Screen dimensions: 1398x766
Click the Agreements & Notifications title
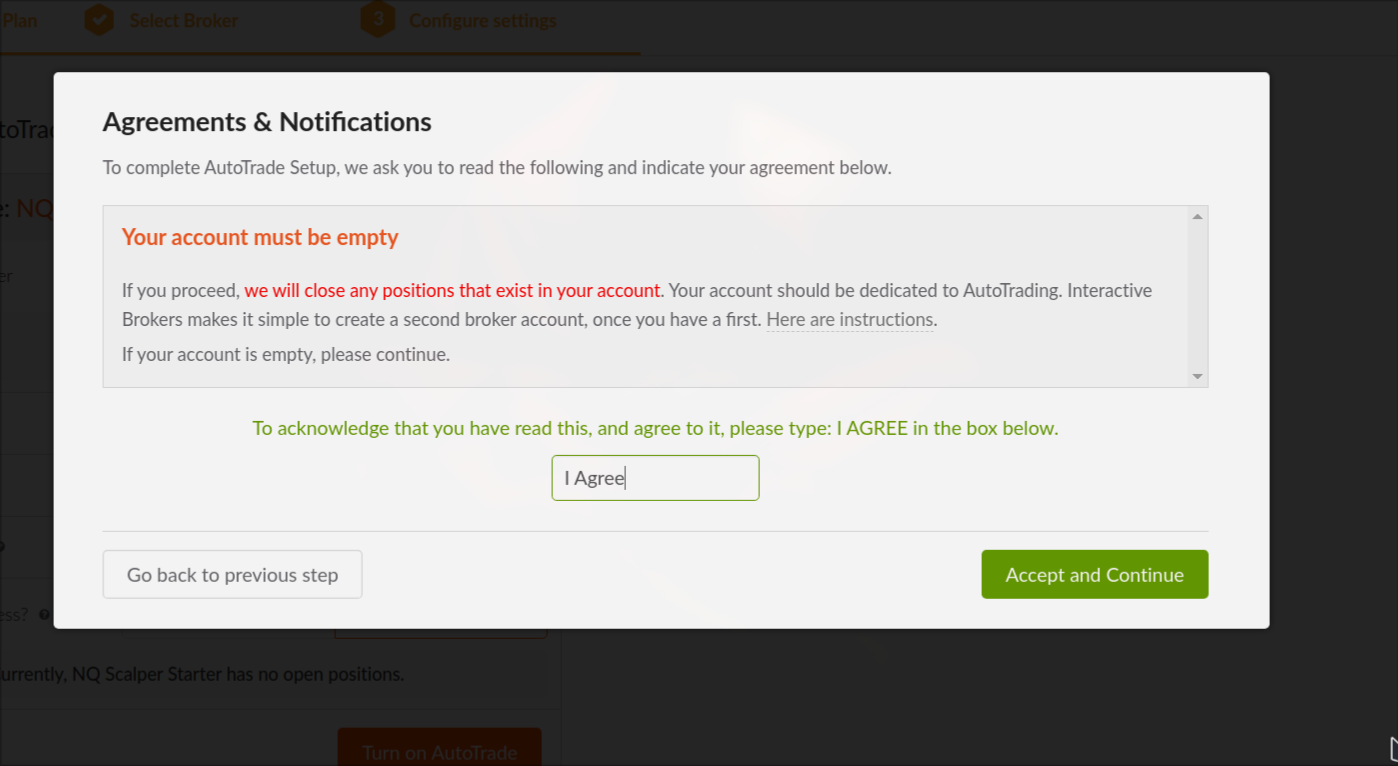pyautogui.click(x=267, y=122)
